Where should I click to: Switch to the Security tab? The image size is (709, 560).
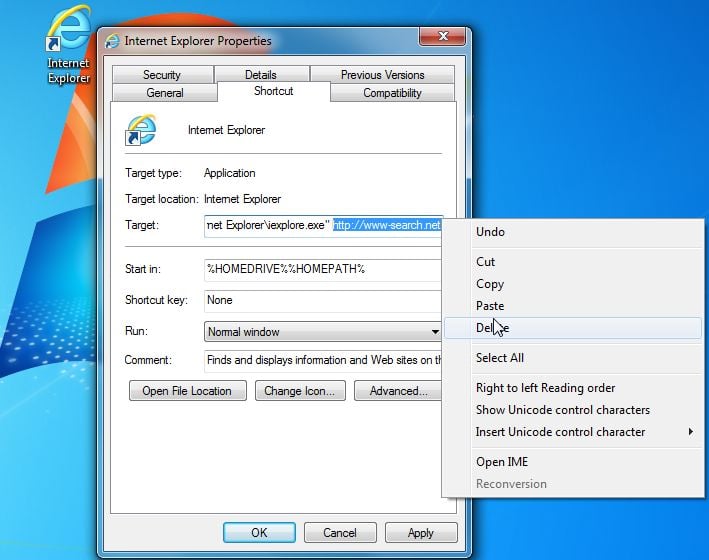[x=162, y=75]
